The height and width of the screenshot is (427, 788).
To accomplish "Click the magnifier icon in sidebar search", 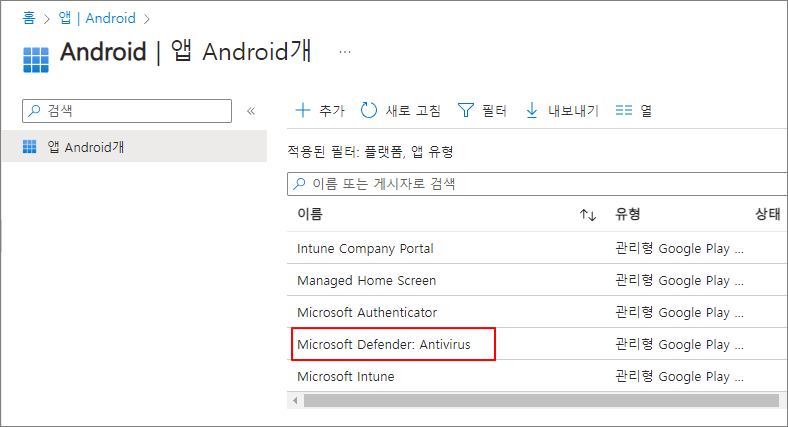I will (x=34, y=111).
